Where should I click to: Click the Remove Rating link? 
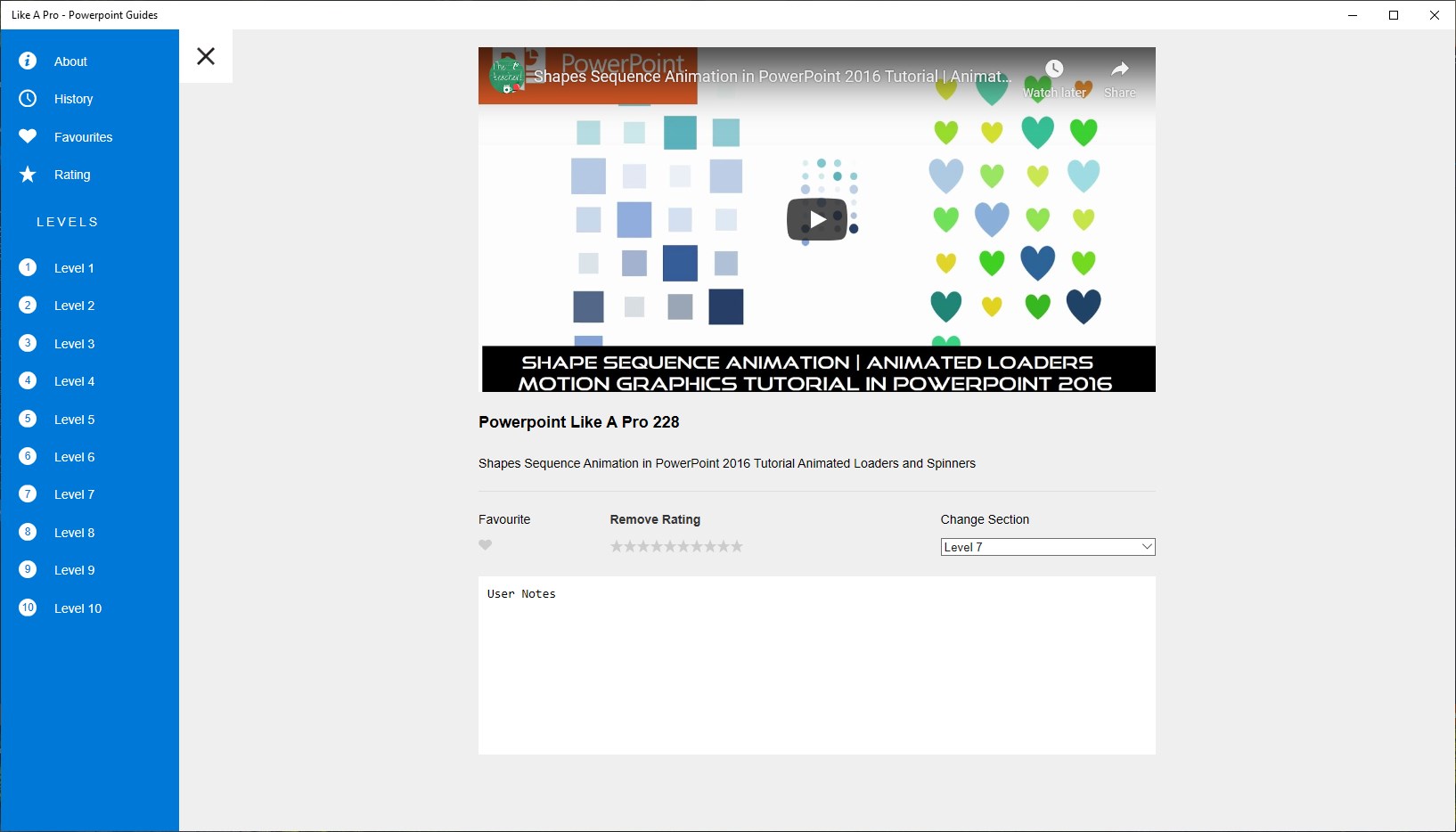(x=655, y=519)
